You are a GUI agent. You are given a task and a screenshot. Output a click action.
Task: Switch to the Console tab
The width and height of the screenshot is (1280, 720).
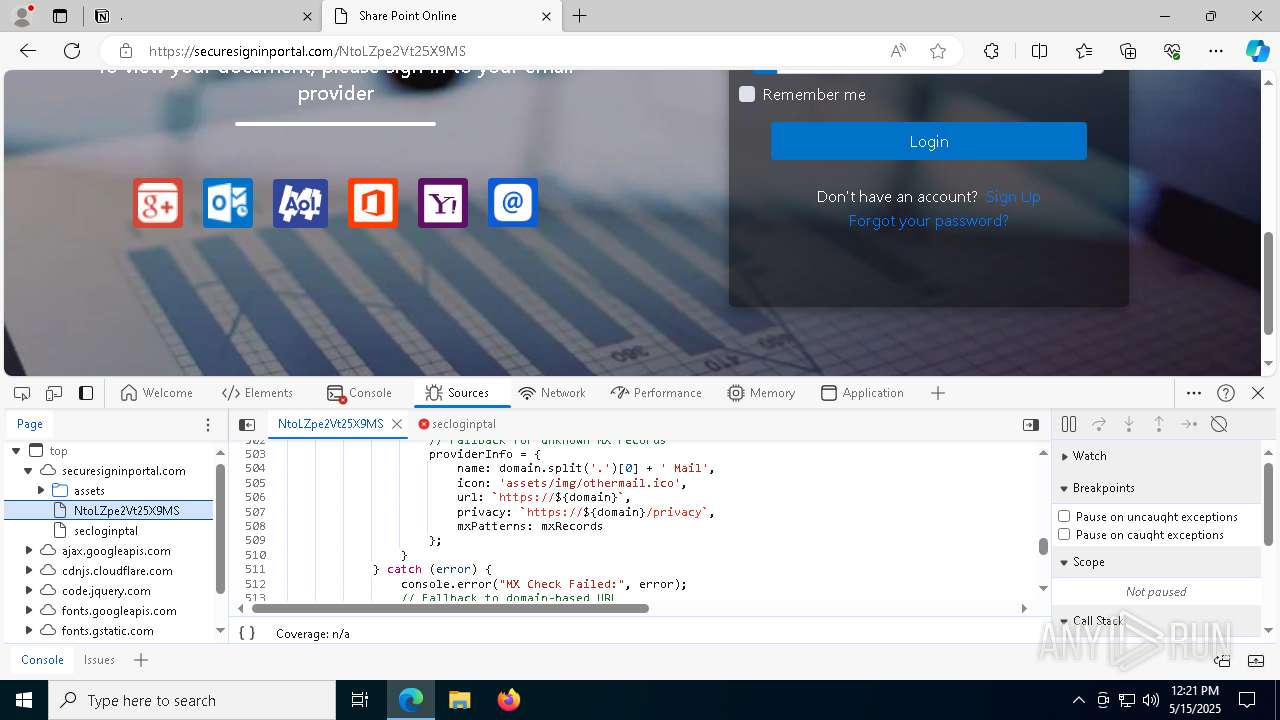pyautogui.click(x=359, y=393)
